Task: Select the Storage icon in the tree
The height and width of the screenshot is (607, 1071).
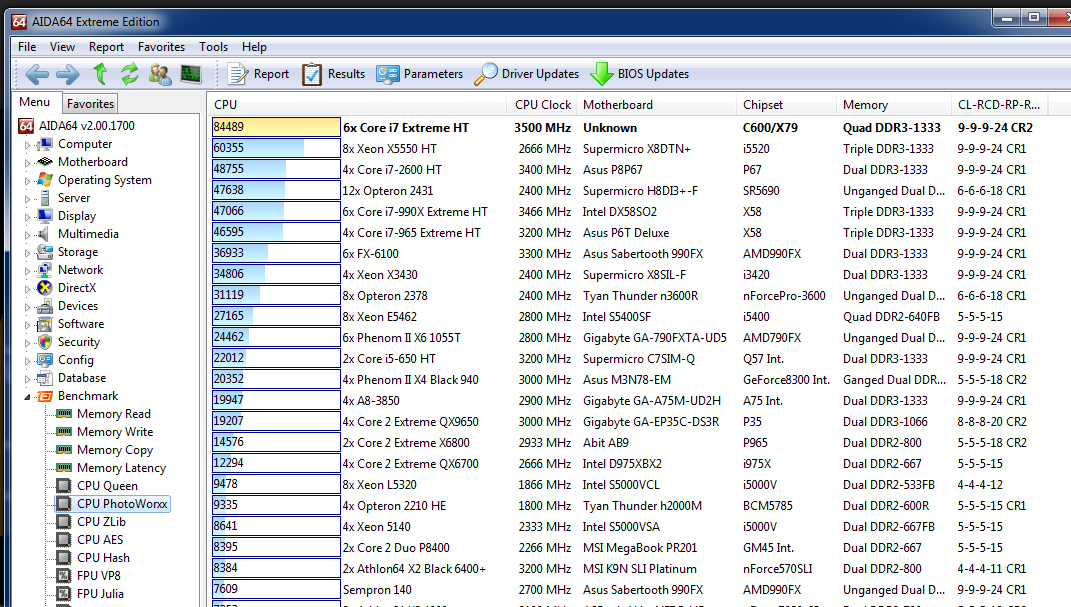Action: 45,252
